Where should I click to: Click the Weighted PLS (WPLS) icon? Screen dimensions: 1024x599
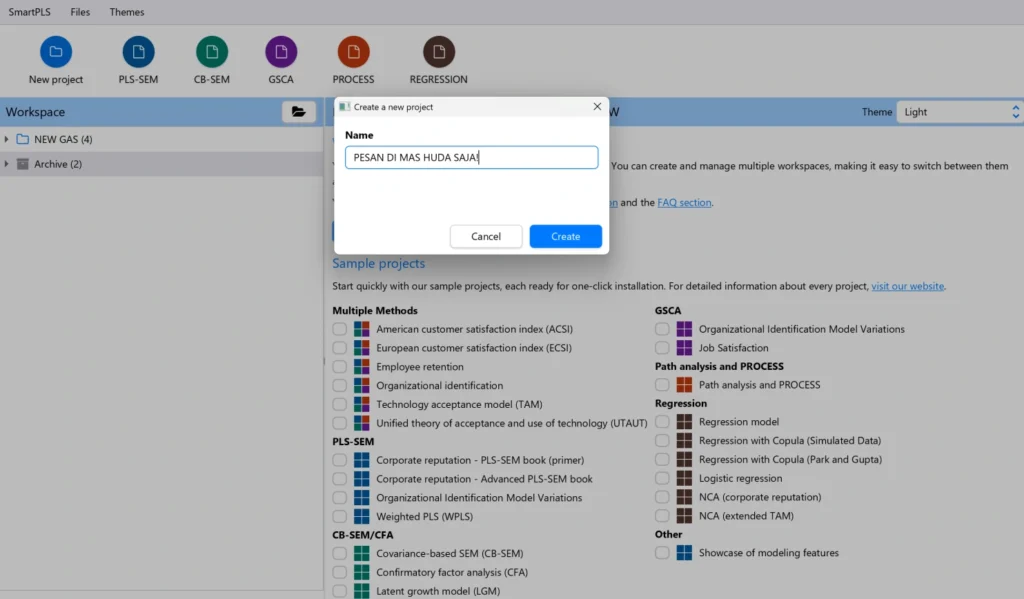click(361, 516)
